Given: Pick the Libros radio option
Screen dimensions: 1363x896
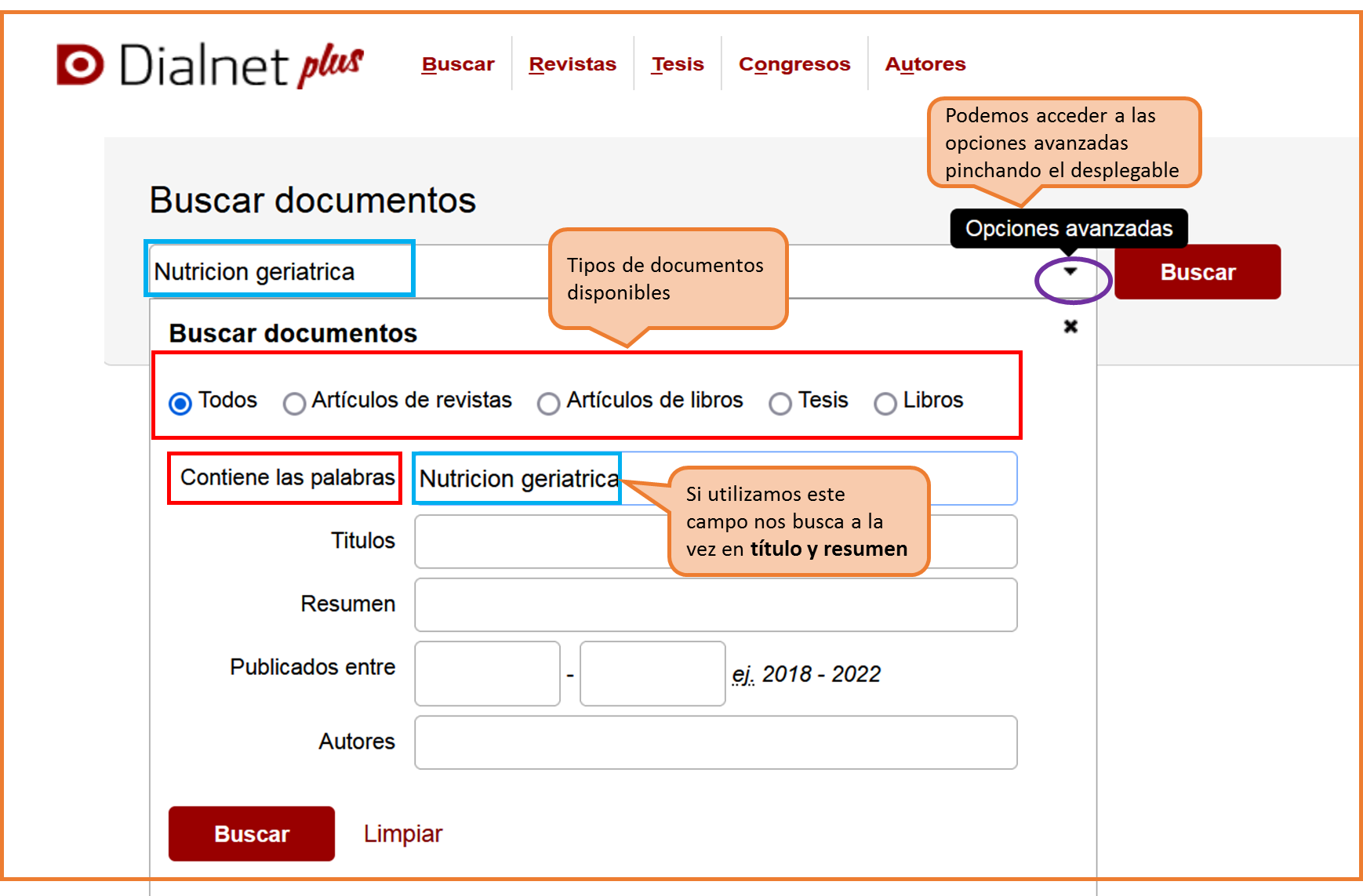Looking at the screenshot, I should pos(885,403).
